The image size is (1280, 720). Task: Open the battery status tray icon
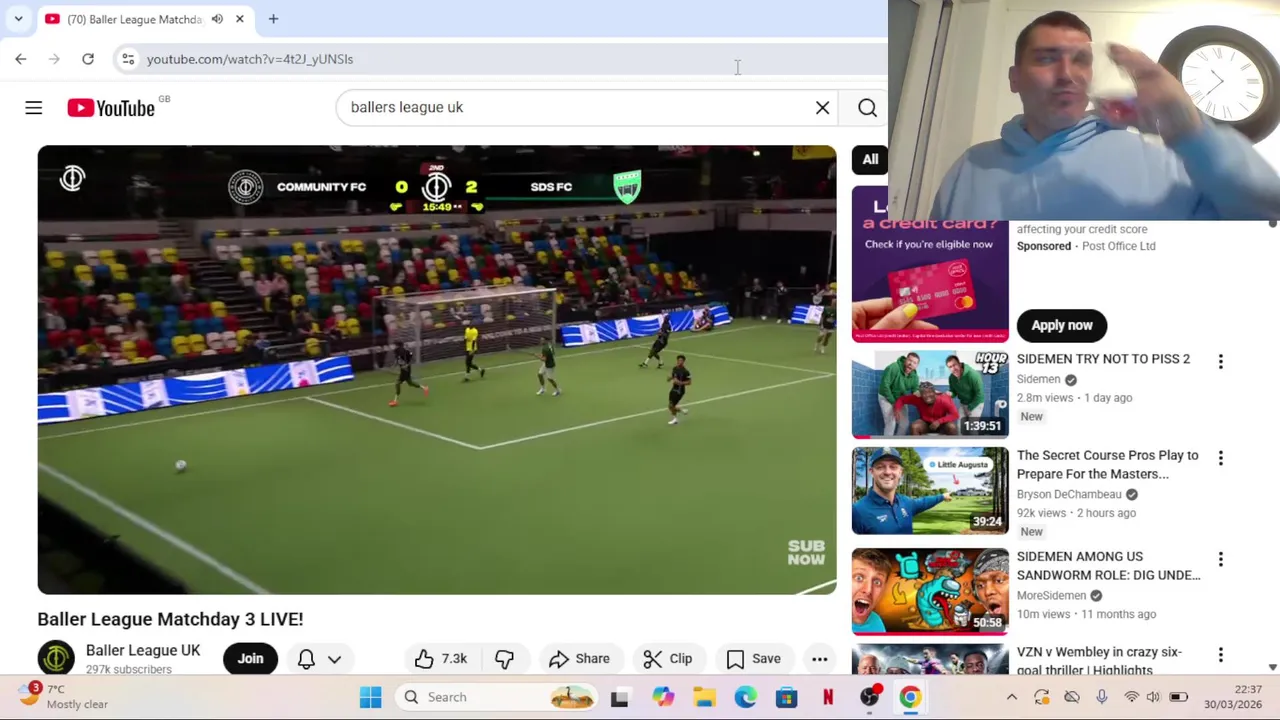1179,697
